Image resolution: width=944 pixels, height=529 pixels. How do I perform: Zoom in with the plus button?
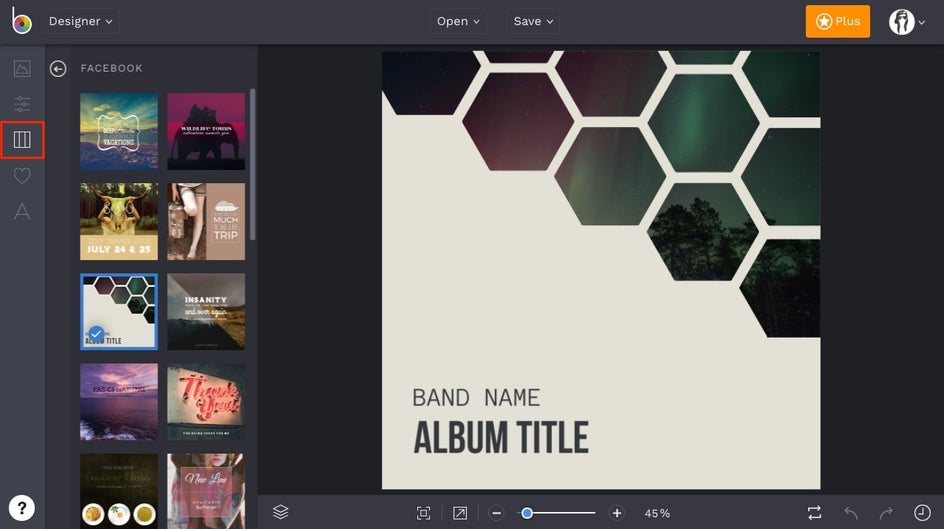pos(616,513)
